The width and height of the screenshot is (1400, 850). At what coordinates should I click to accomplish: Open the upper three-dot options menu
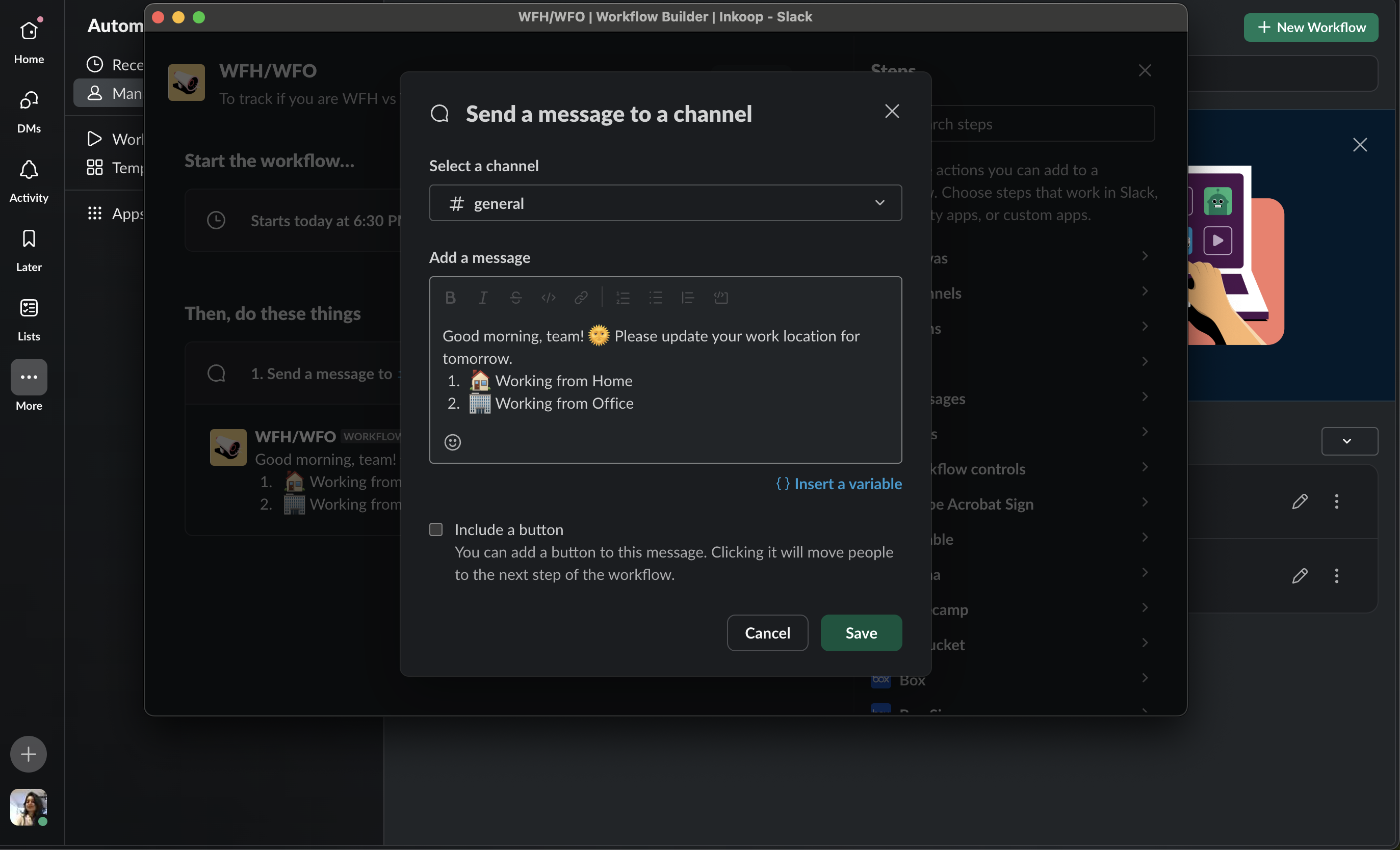click(x=1336, y=501)
